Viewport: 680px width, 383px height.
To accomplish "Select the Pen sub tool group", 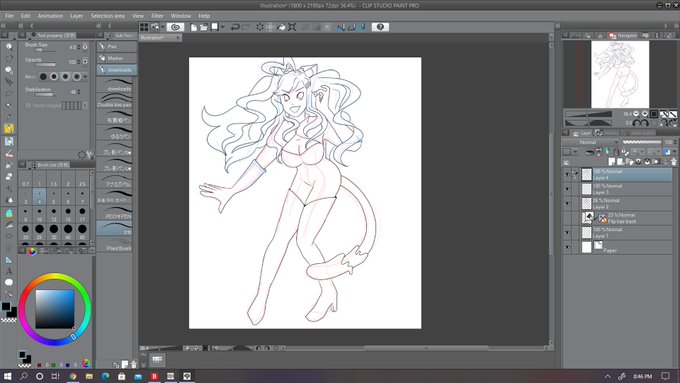I will (117, 46).
